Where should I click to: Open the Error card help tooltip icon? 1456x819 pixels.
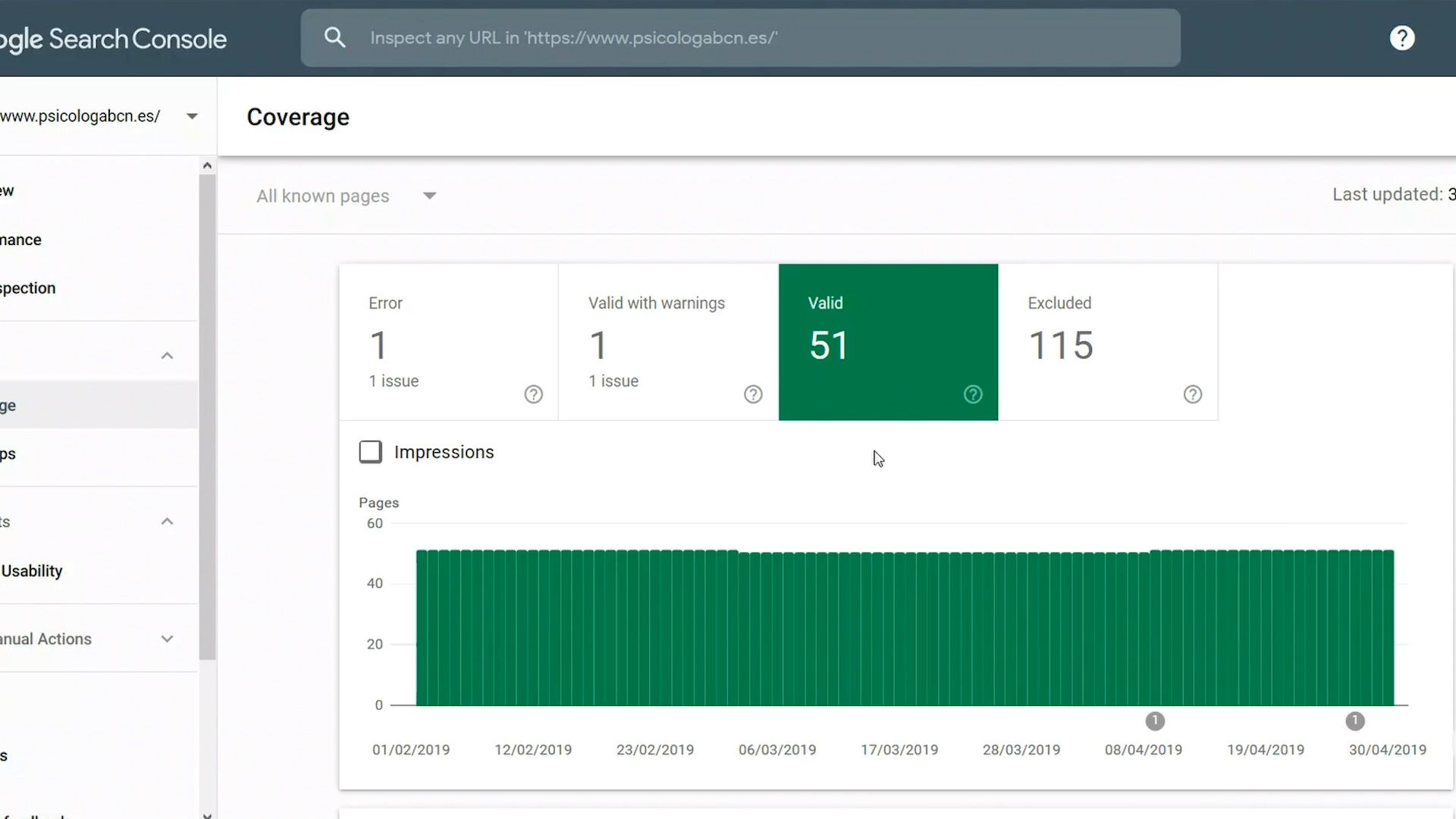533,394
